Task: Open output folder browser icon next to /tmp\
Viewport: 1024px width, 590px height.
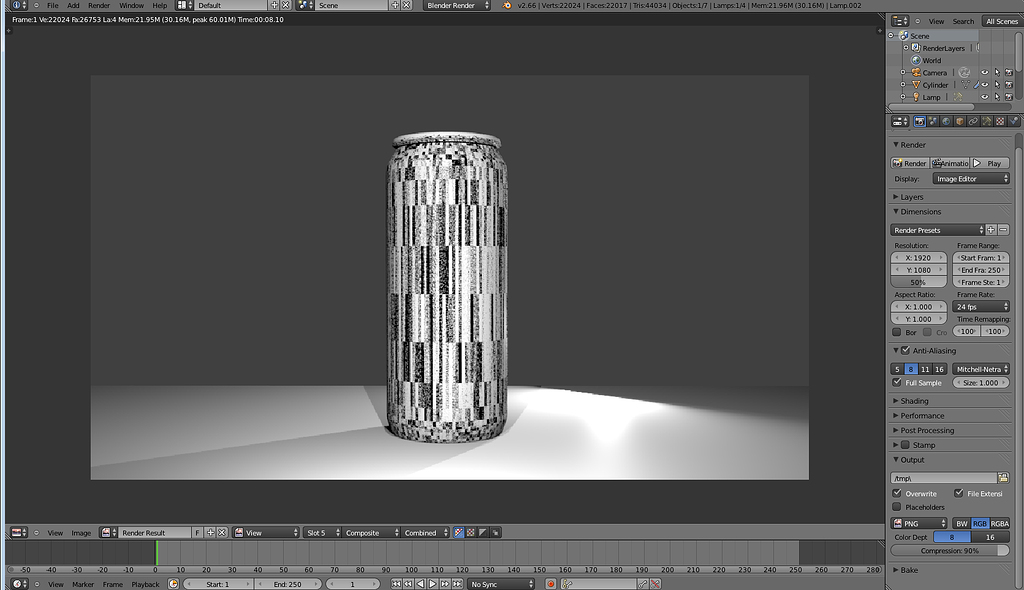Action: click(1003, 478)
